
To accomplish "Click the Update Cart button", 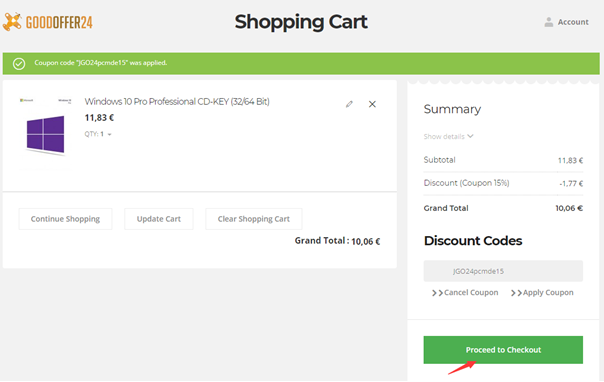I will [159, 219].
